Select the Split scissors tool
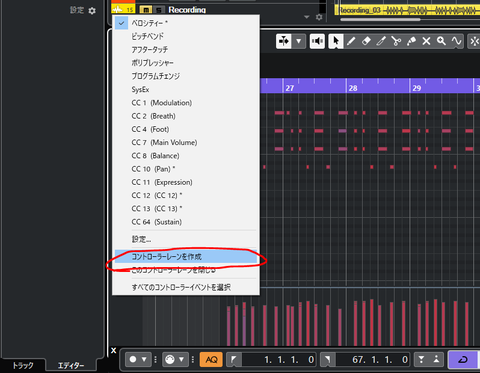 coord(396,41)
